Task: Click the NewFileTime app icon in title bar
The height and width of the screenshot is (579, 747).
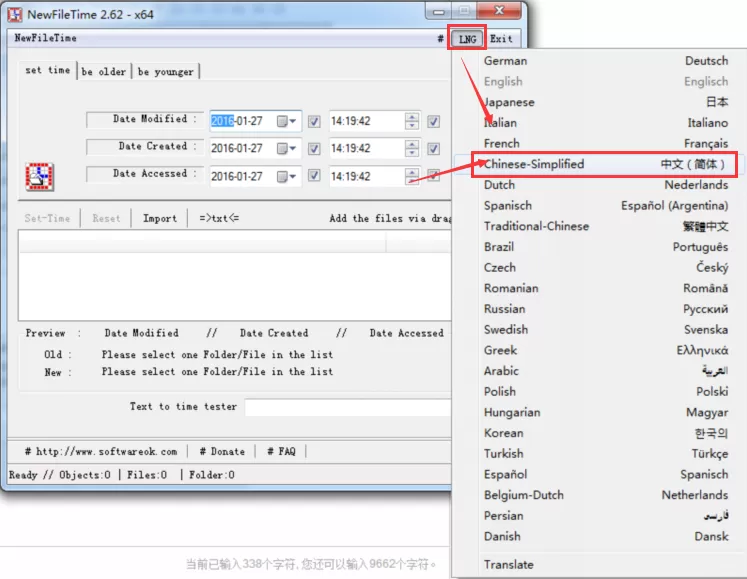Action: 14,14
